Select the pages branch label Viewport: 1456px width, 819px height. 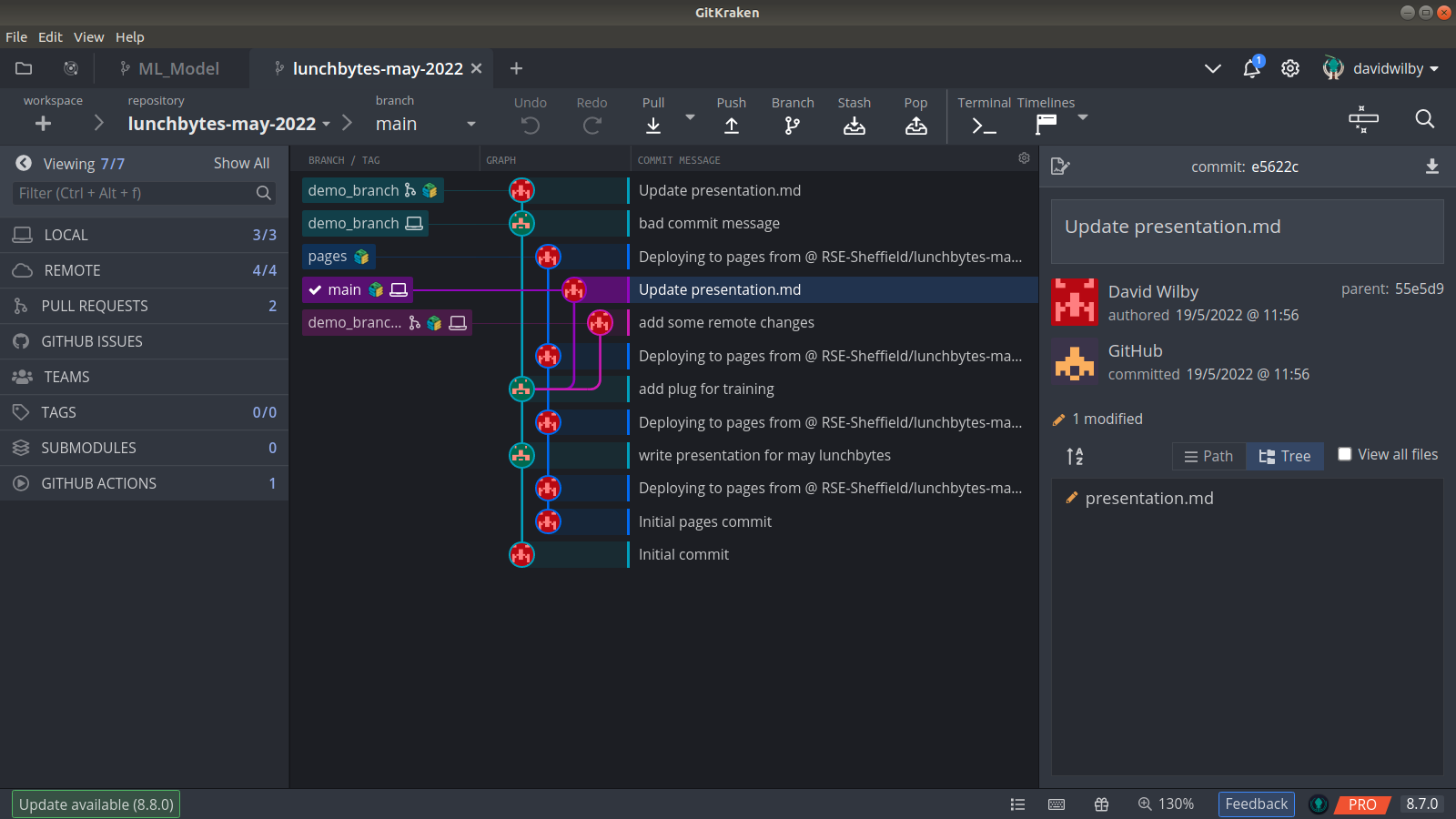[339, 257]
